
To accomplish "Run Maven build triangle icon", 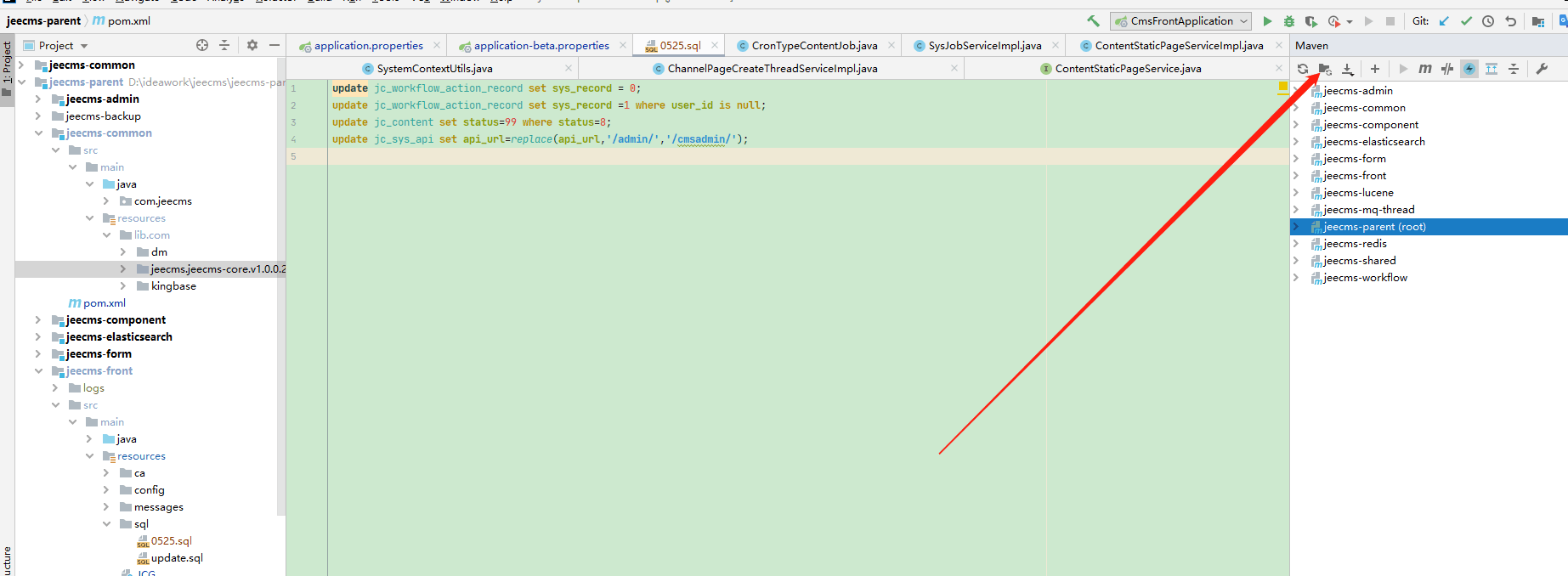I will 1403,69.
